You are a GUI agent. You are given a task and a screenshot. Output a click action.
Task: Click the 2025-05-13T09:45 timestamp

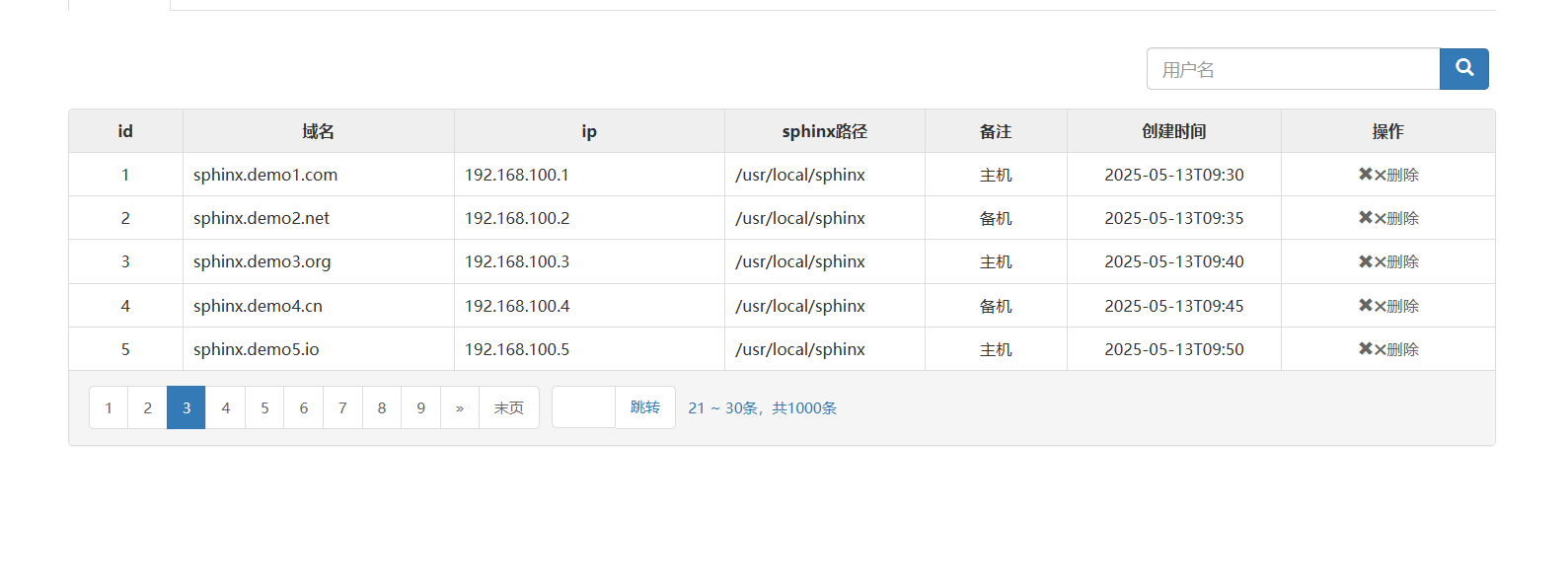(1174, 306)
